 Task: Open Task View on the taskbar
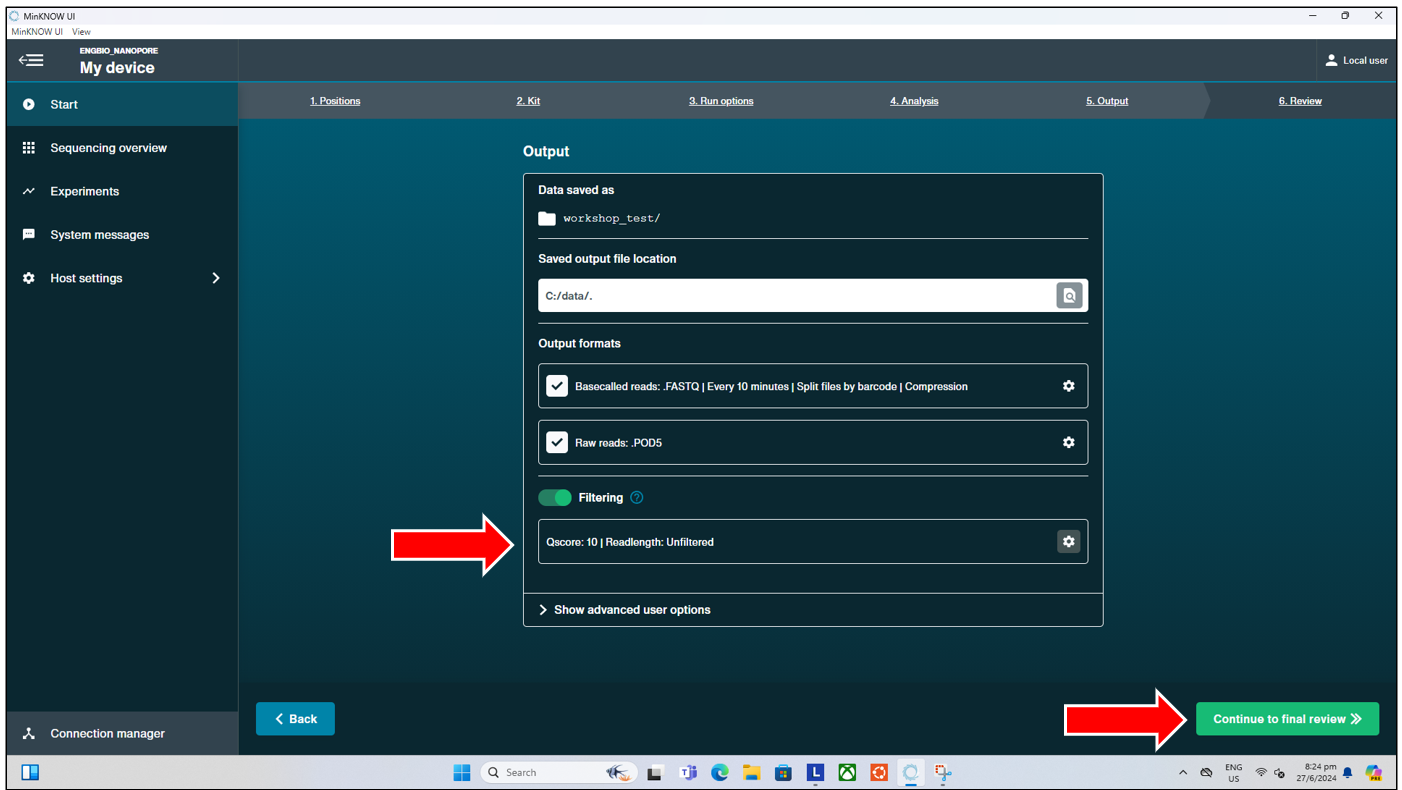655,772
